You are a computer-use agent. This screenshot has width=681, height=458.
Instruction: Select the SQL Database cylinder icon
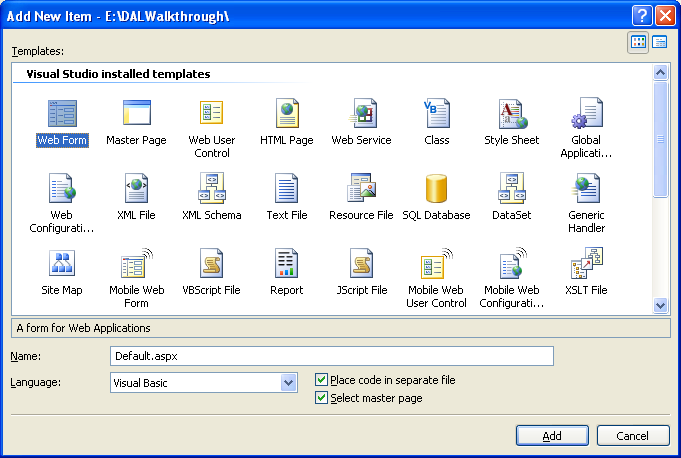(436, 188)
